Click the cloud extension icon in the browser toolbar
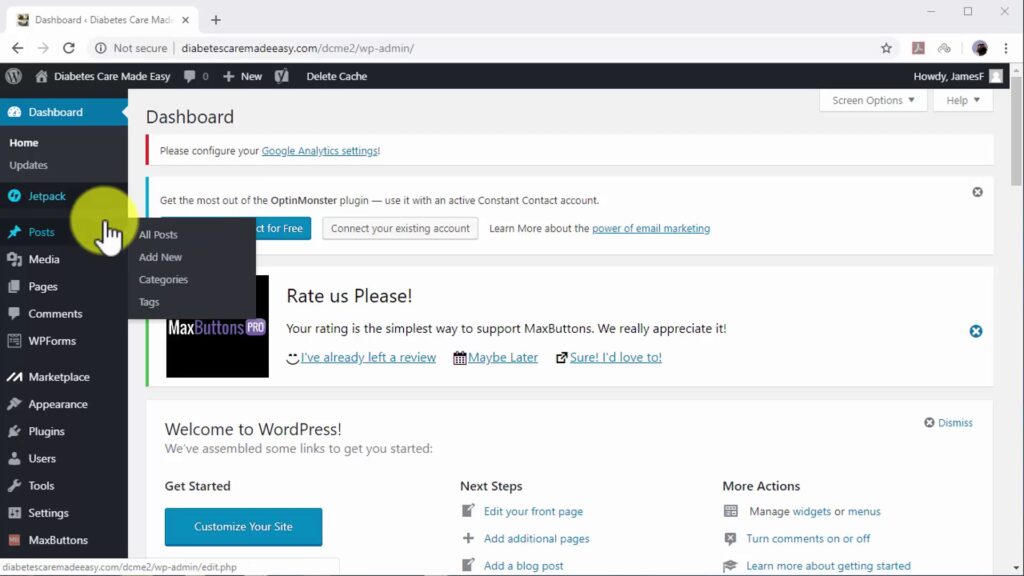 944,48
